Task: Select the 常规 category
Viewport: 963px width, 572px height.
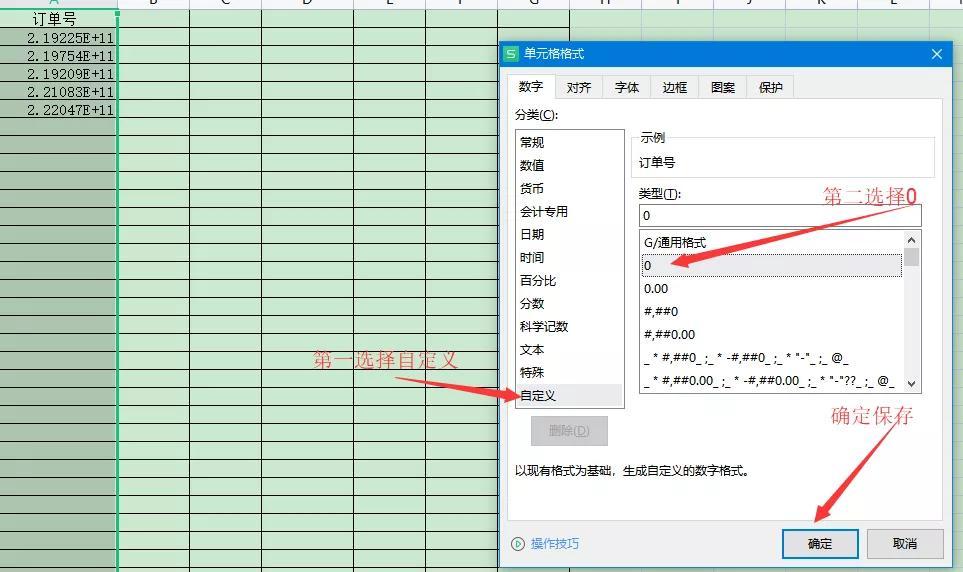Action: click(569, 143)
